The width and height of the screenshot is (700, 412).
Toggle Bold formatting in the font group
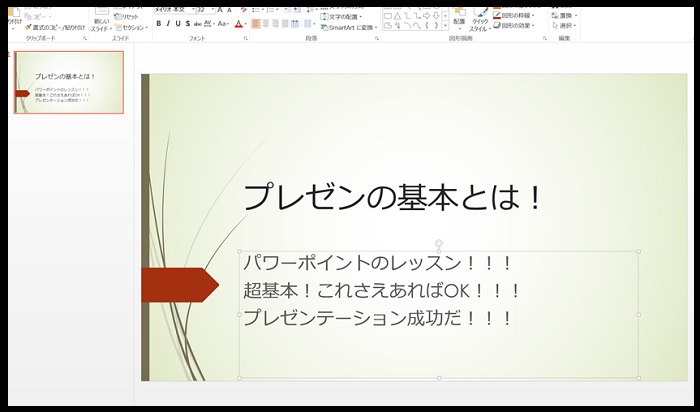[x=158, y=24]
